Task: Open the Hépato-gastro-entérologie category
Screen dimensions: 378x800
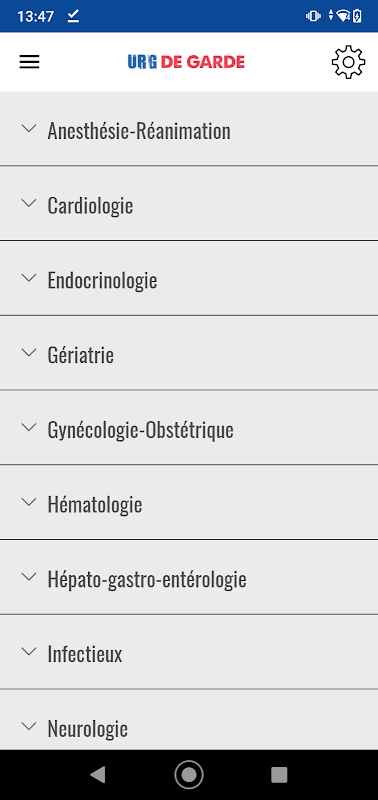Action: coord(189,577)
